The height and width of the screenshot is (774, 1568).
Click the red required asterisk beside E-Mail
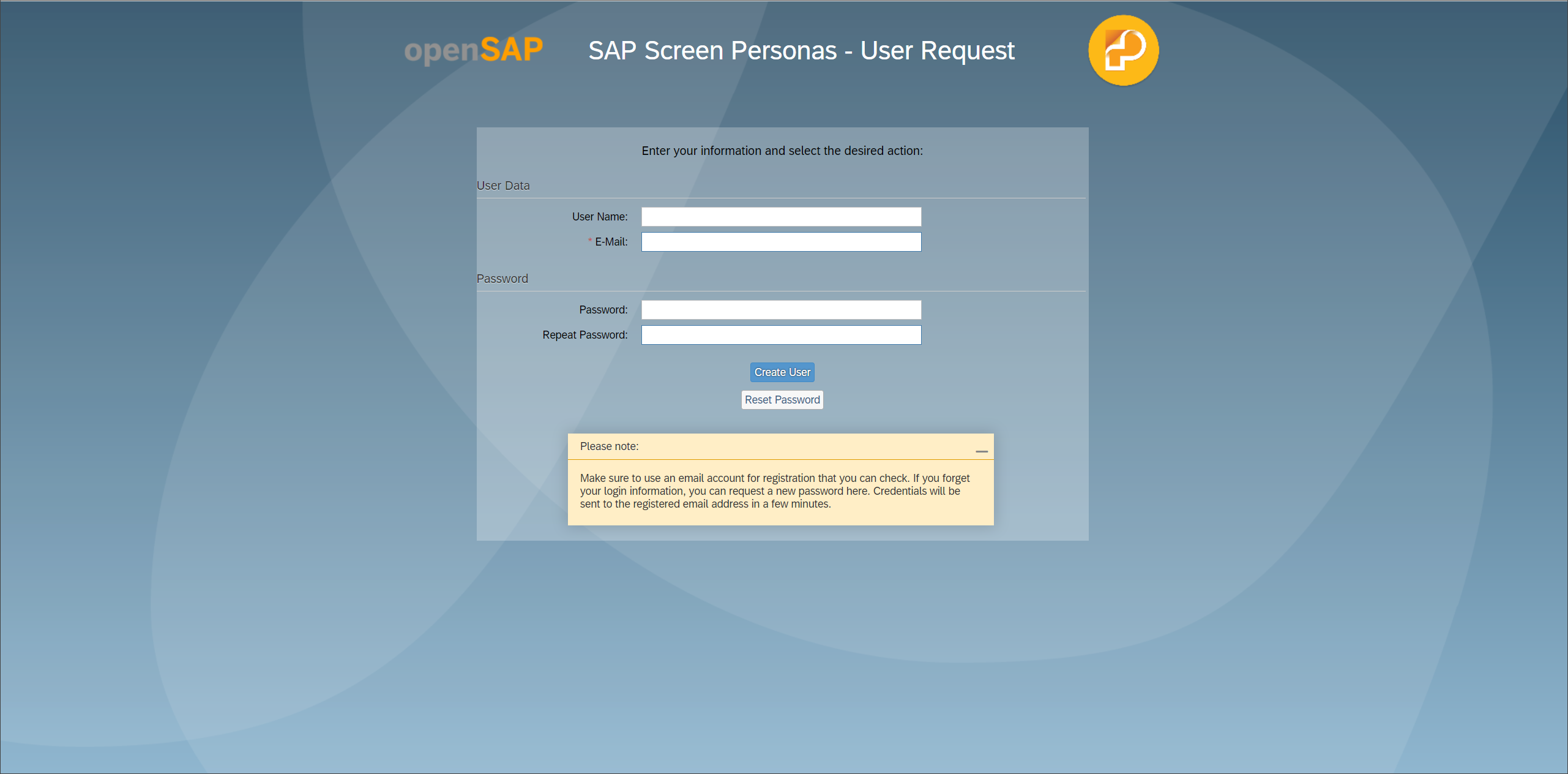pos(589,241)
